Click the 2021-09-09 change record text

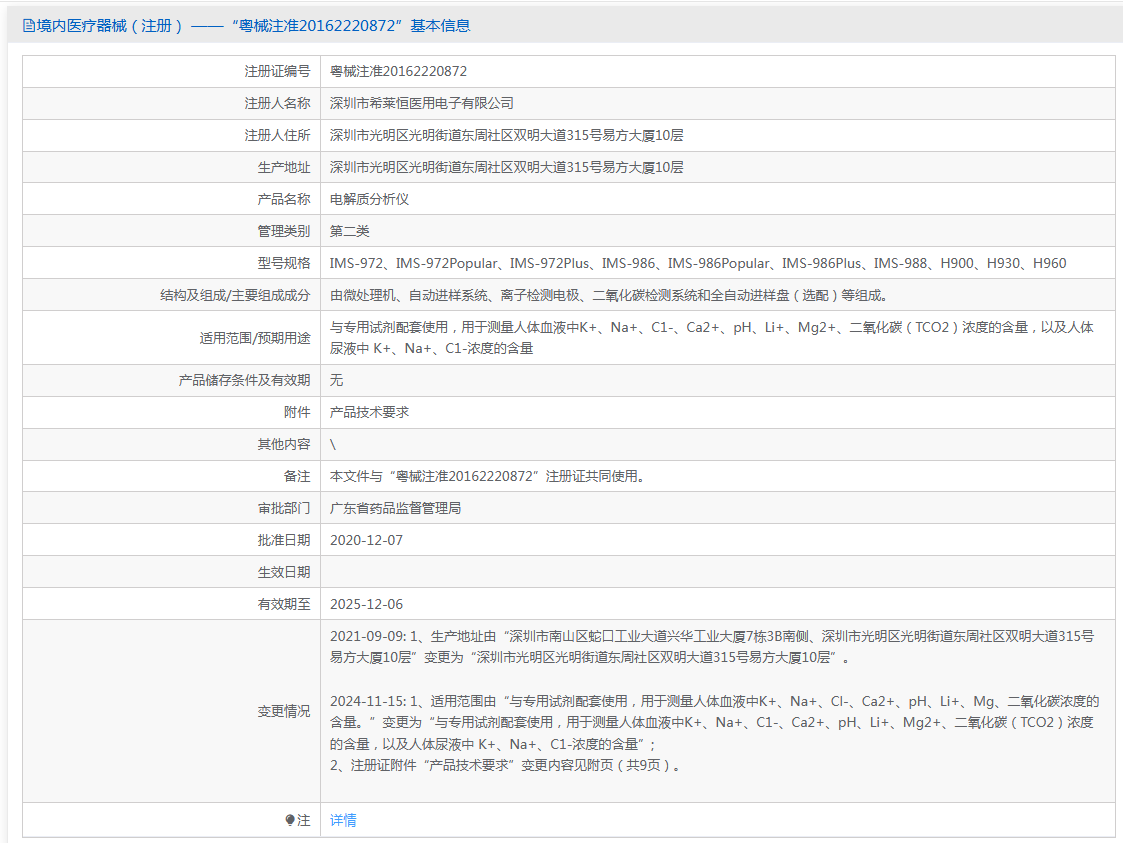(712, 647)
